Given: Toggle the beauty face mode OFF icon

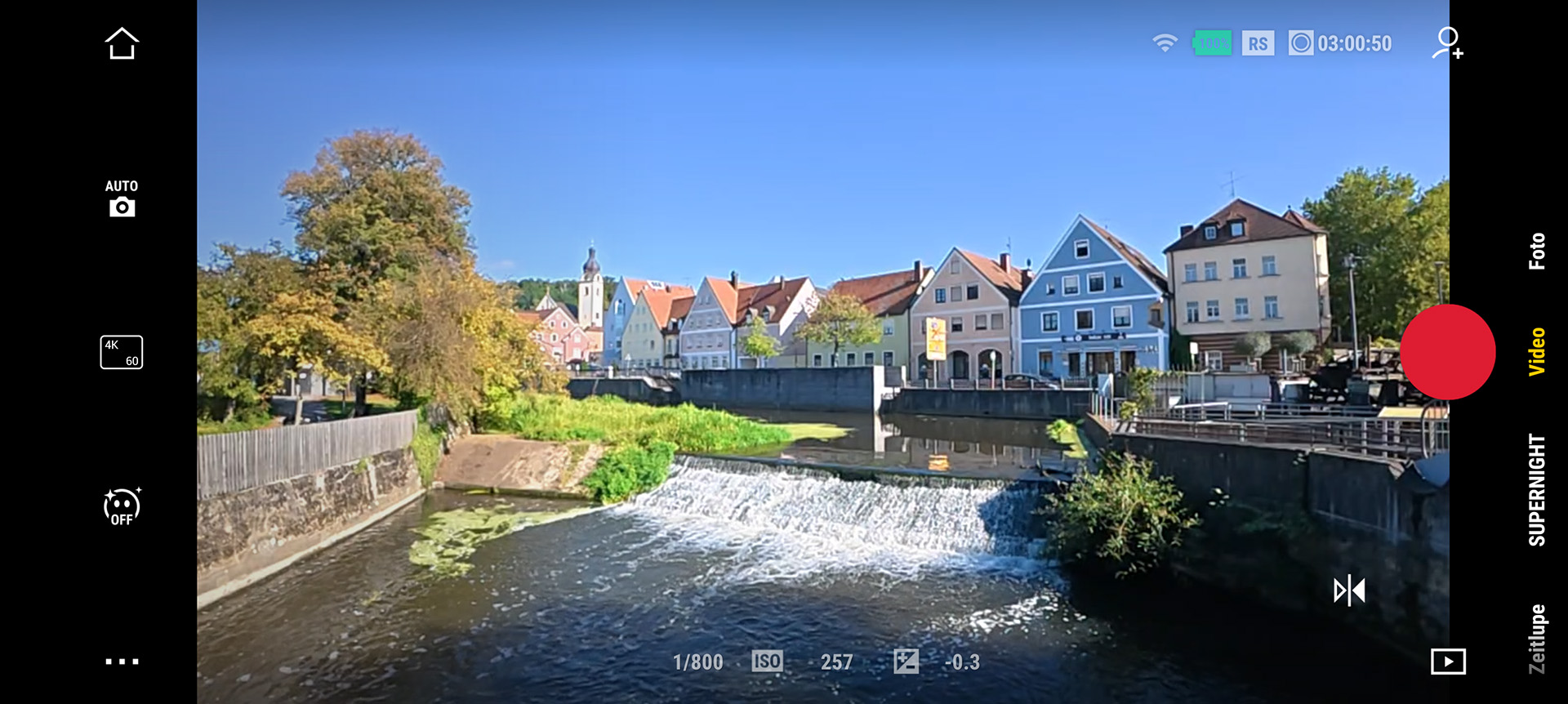Looking at the screenshot, I should click(x=122, y=507).
